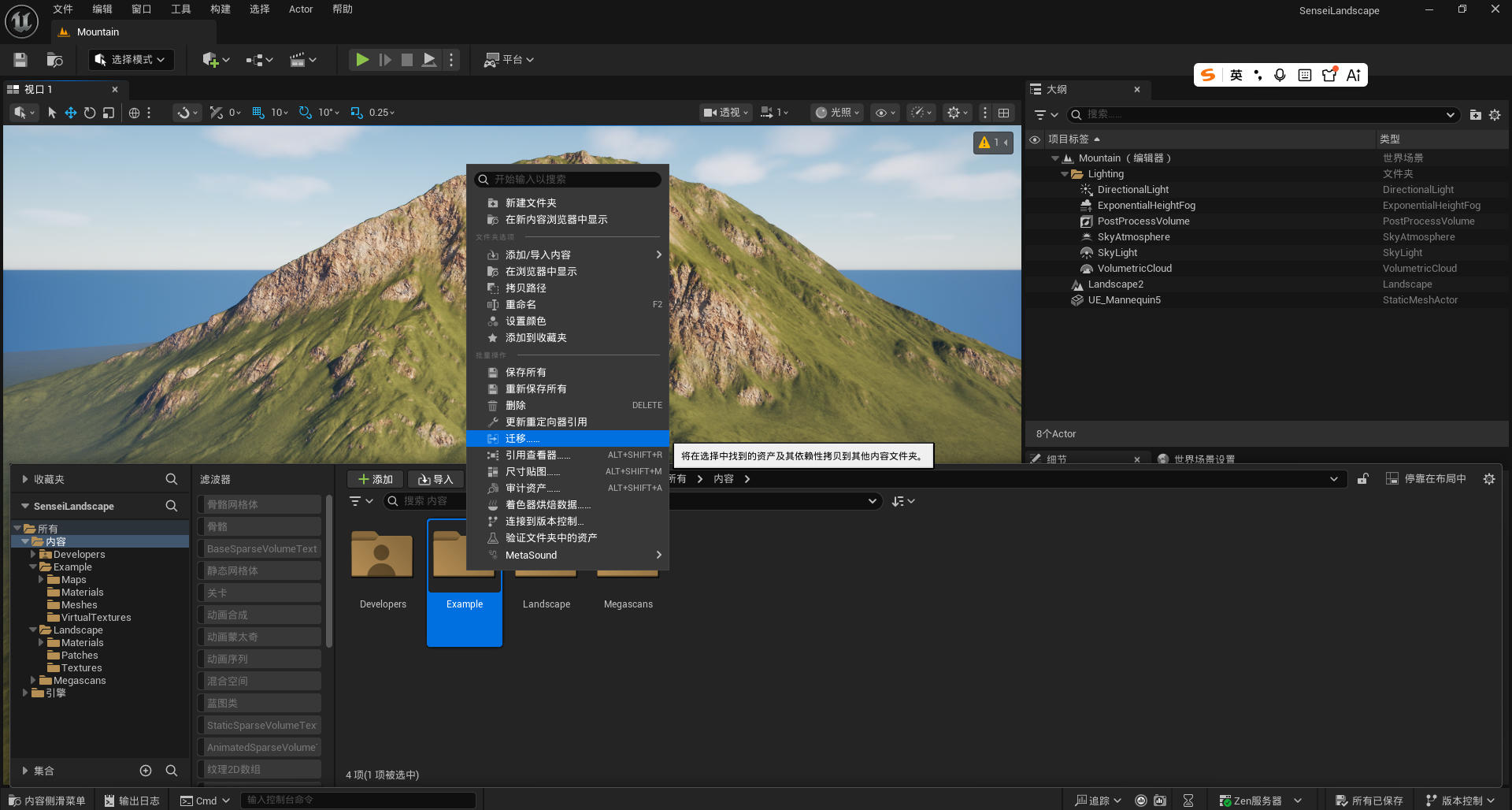Add a new collection plus icon
This screenshot has width=1512, height=810.
click(x=146, y=771)
